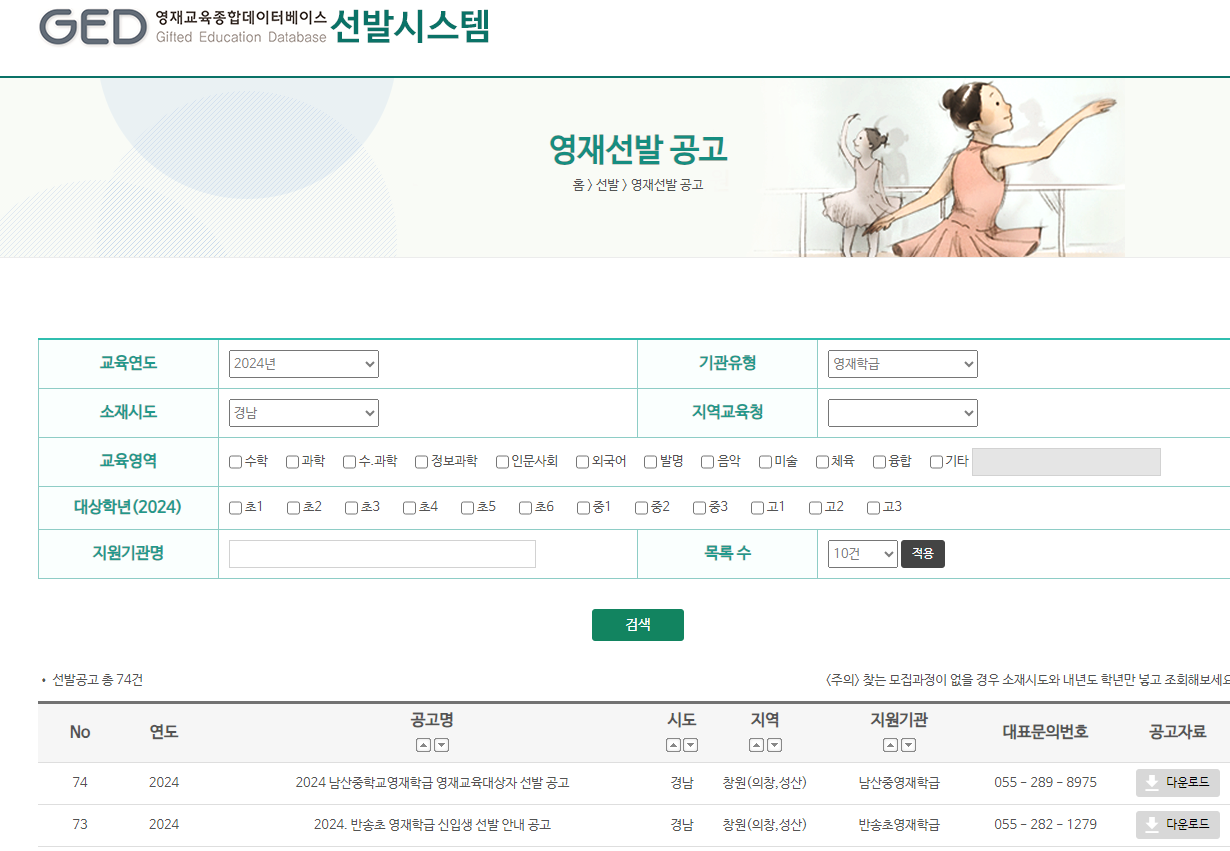Viewport: 1230px width, 851px height.
Task: Select the 중1 grade checkbox
Action: point(583,508)
